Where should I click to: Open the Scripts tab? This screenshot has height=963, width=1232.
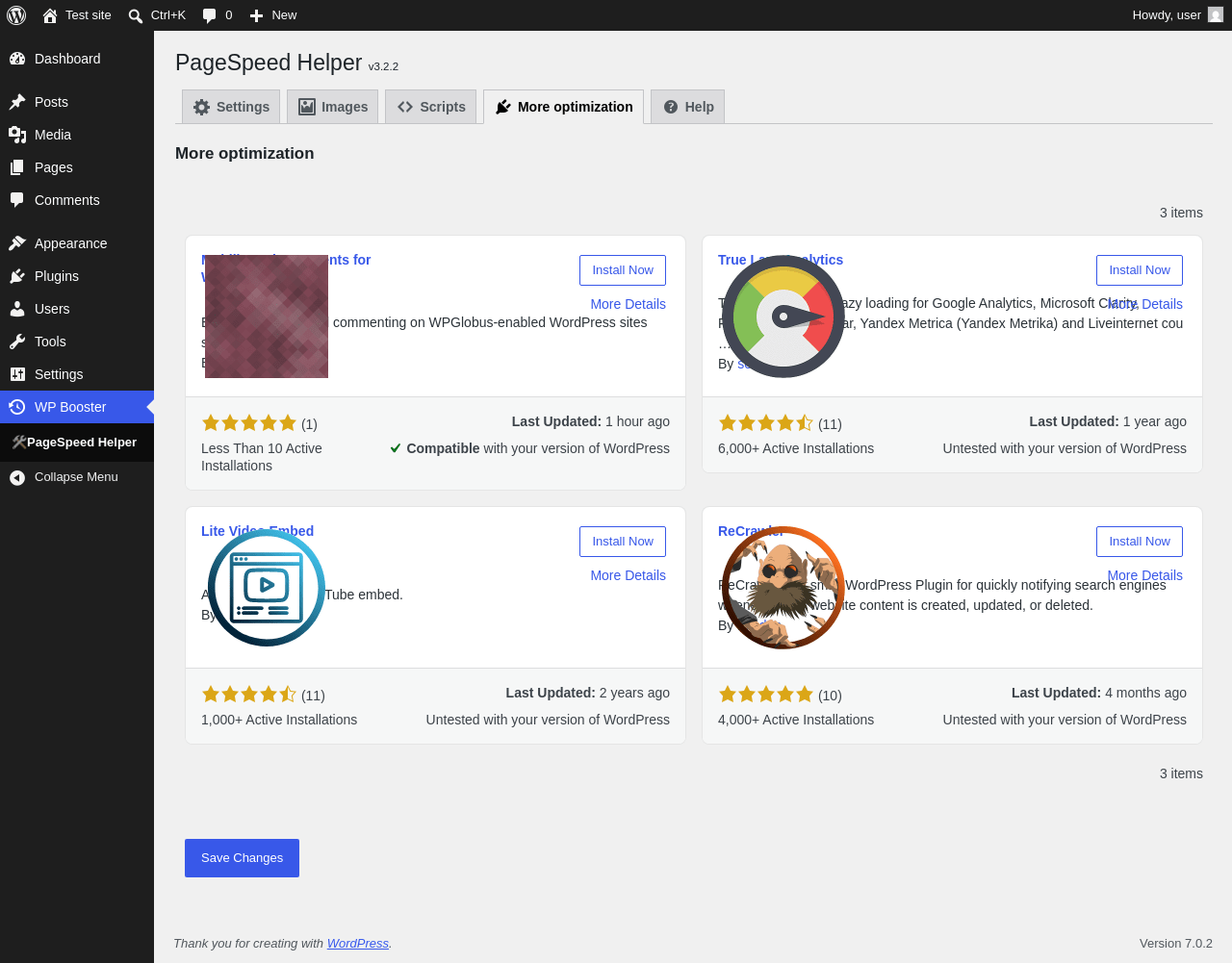[430, 107]
